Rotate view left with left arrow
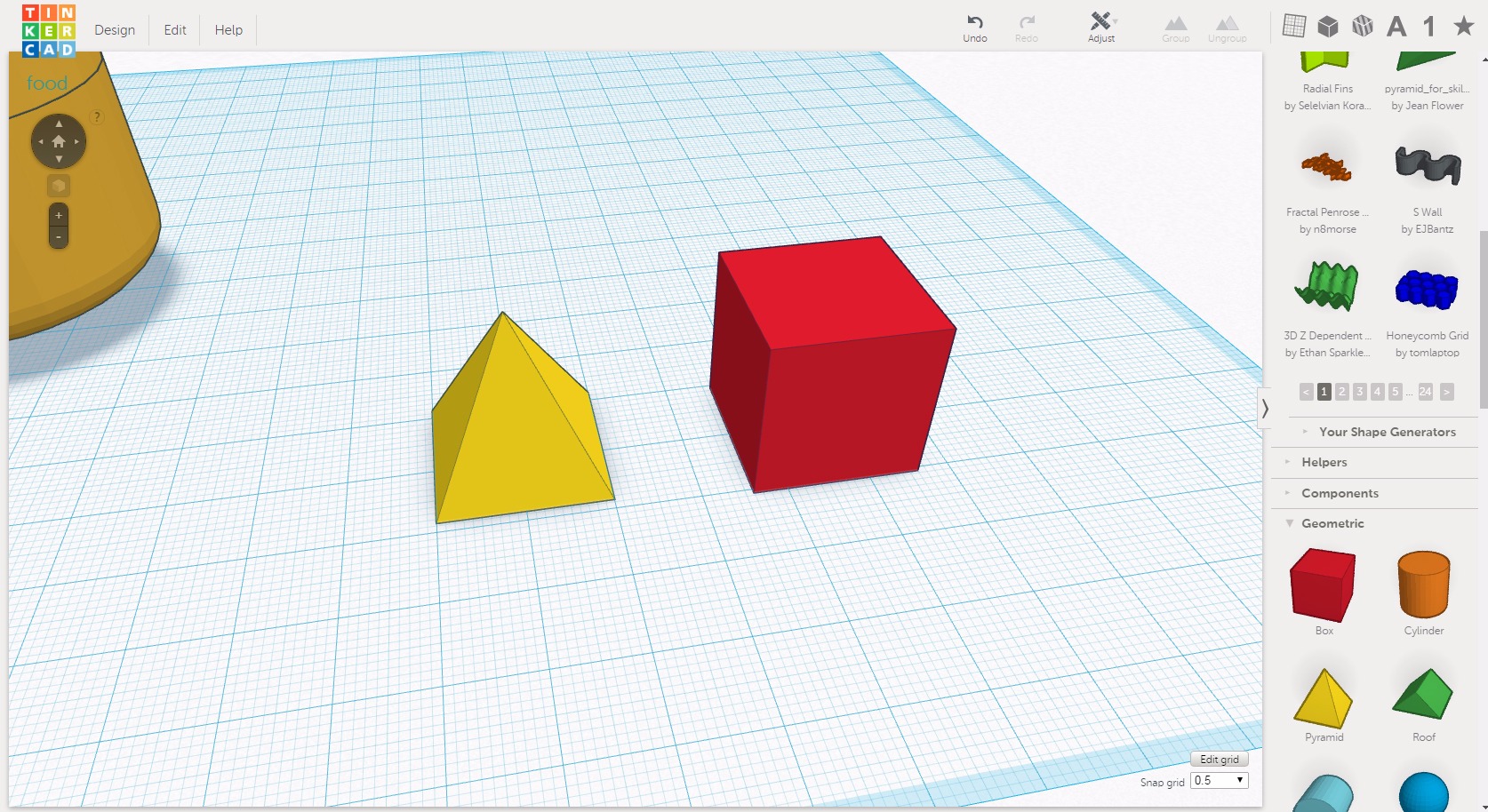 pos(40,141)
